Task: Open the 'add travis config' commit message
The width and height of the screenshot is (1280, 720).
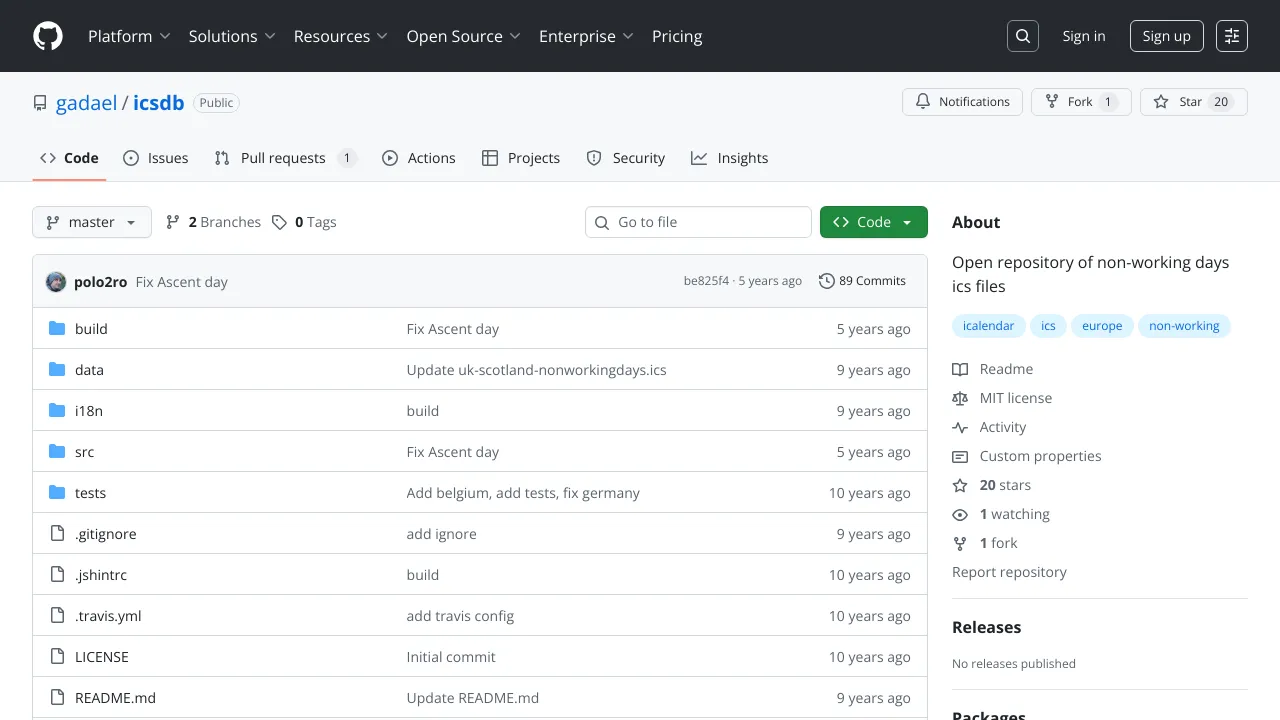Action: (460, 615)
